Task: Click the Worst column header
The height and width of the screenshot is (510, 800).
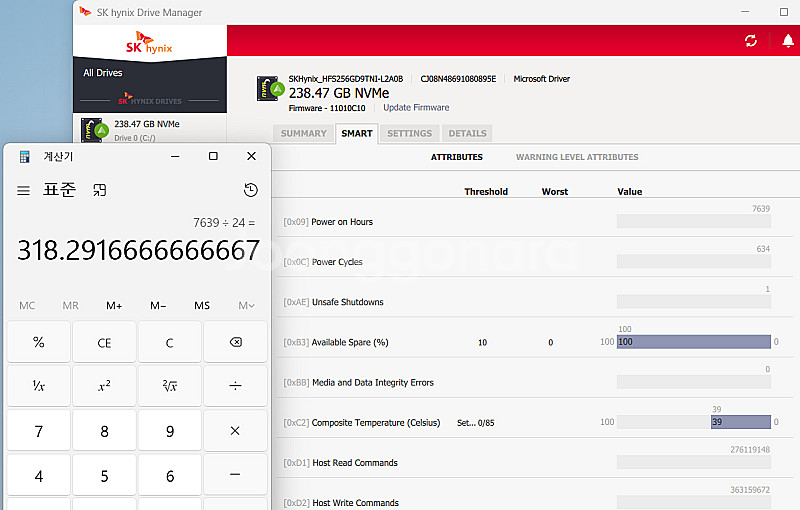Action: [555, 192]
